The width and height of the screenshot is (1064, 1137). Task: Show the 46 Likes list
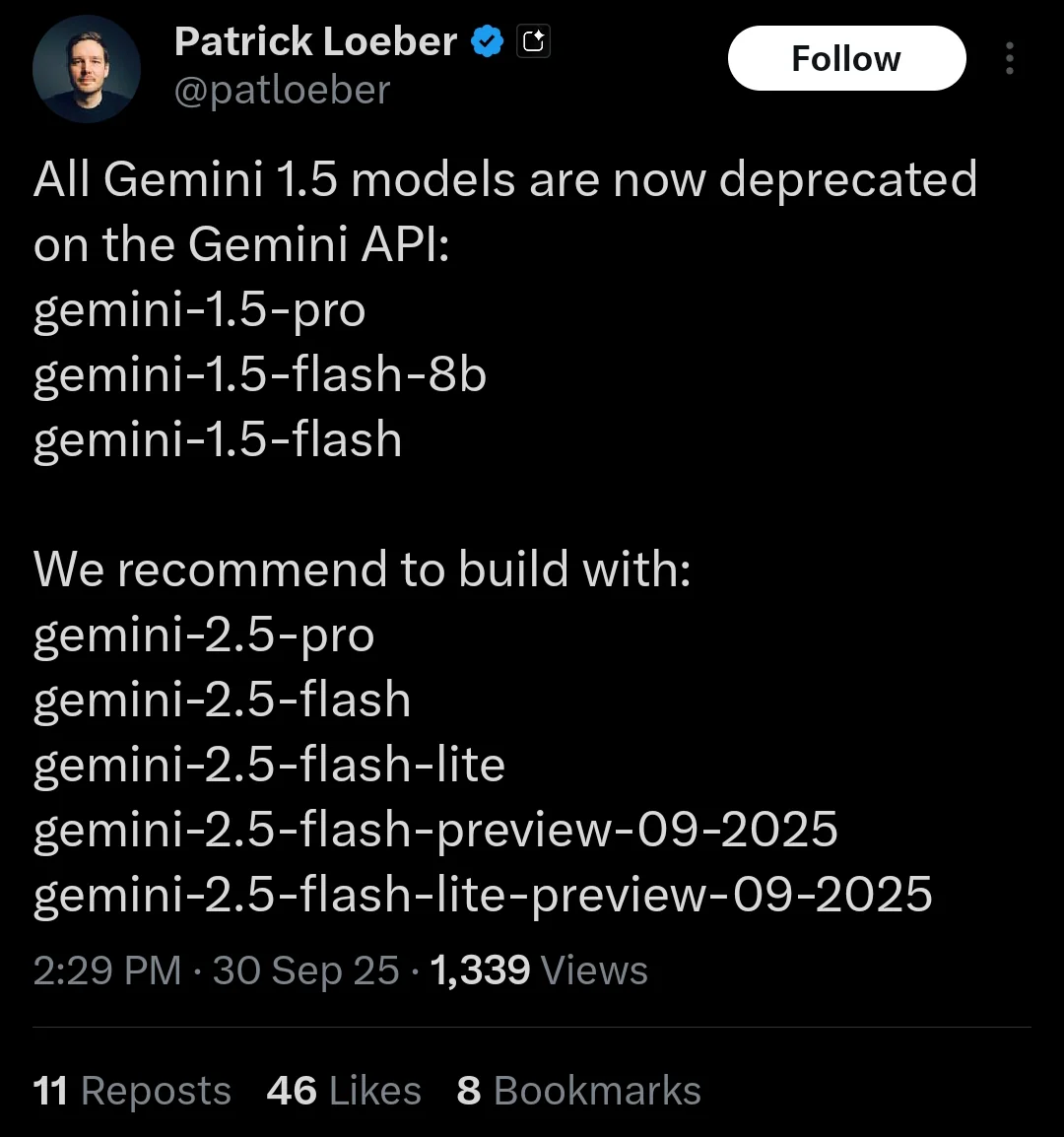pos(344,1091)
